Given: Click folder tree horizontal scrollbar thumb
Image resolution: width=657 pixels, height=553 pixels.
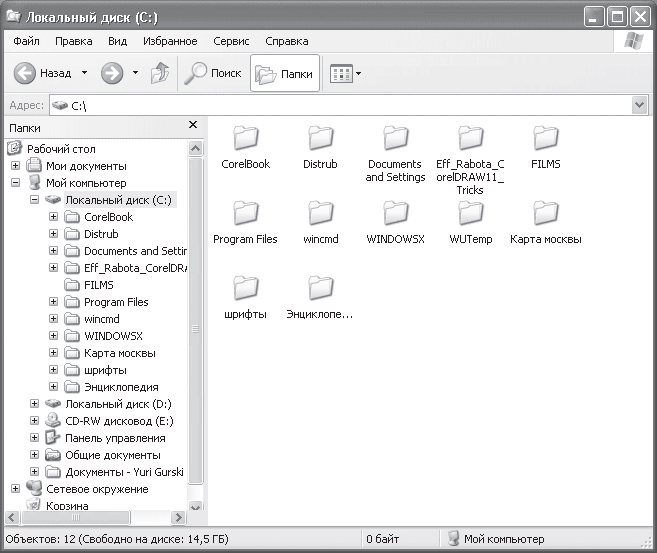Looking at the screenshot, I should coord(76,518).
